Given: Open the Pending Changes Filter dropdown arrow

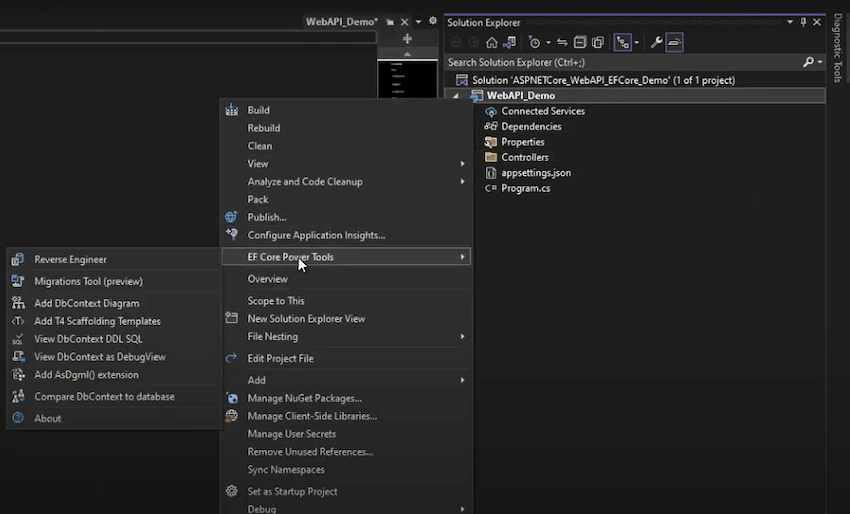Looking at the screenshot, I should point(548,42).
